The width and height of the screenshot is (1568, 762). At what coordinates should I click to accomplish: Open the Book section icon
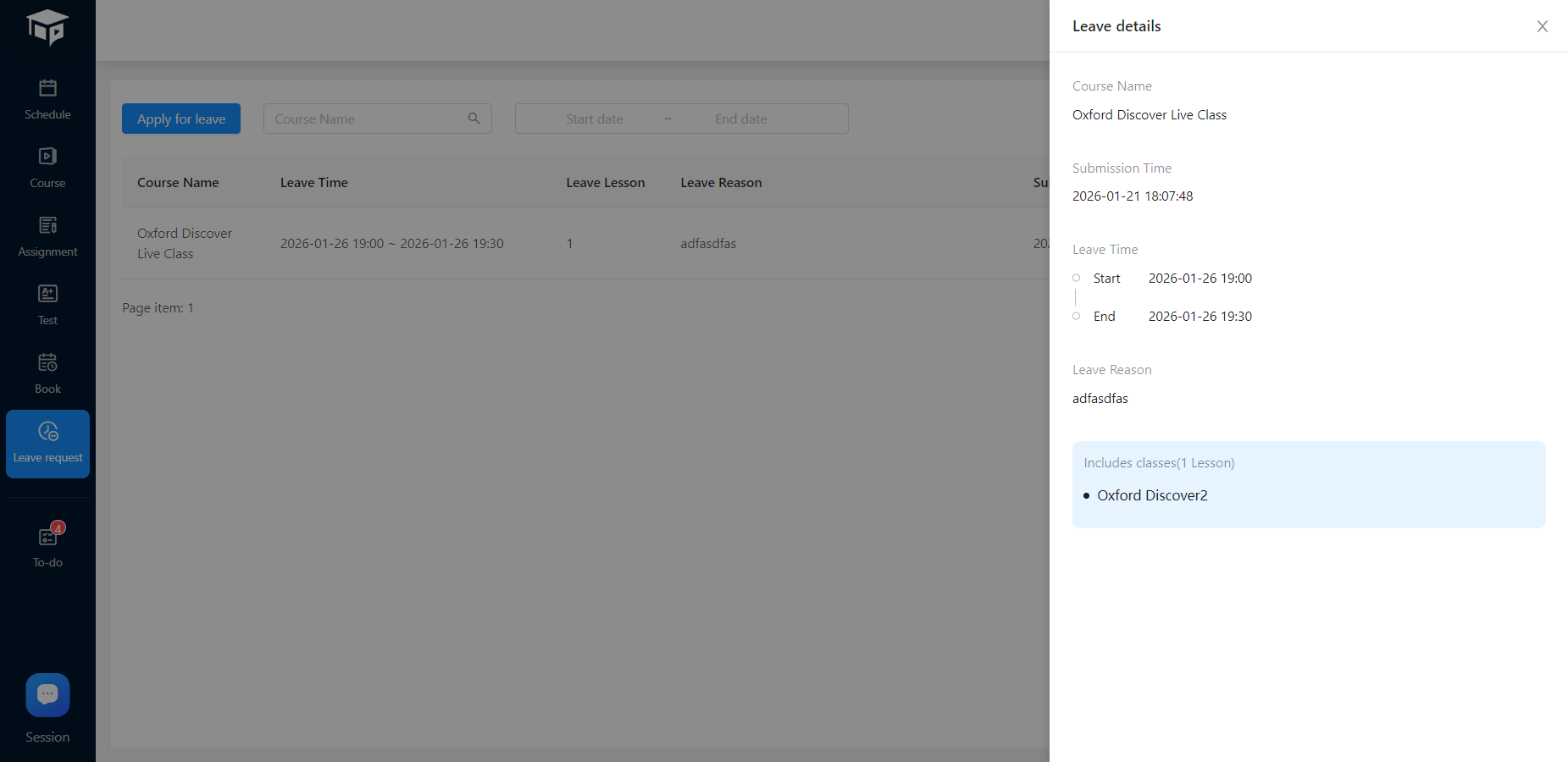(x=47, y=362)
